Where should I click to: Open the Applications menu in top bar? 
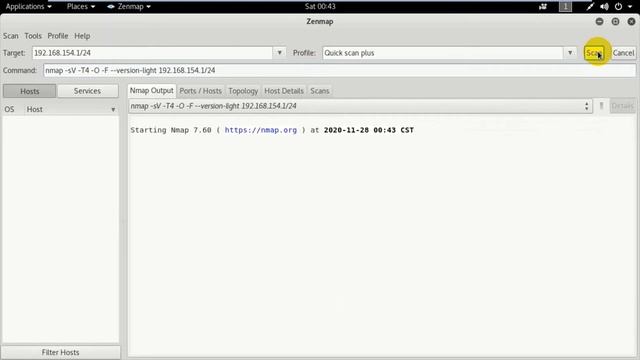pyautogui.click(x=28, y=7)
